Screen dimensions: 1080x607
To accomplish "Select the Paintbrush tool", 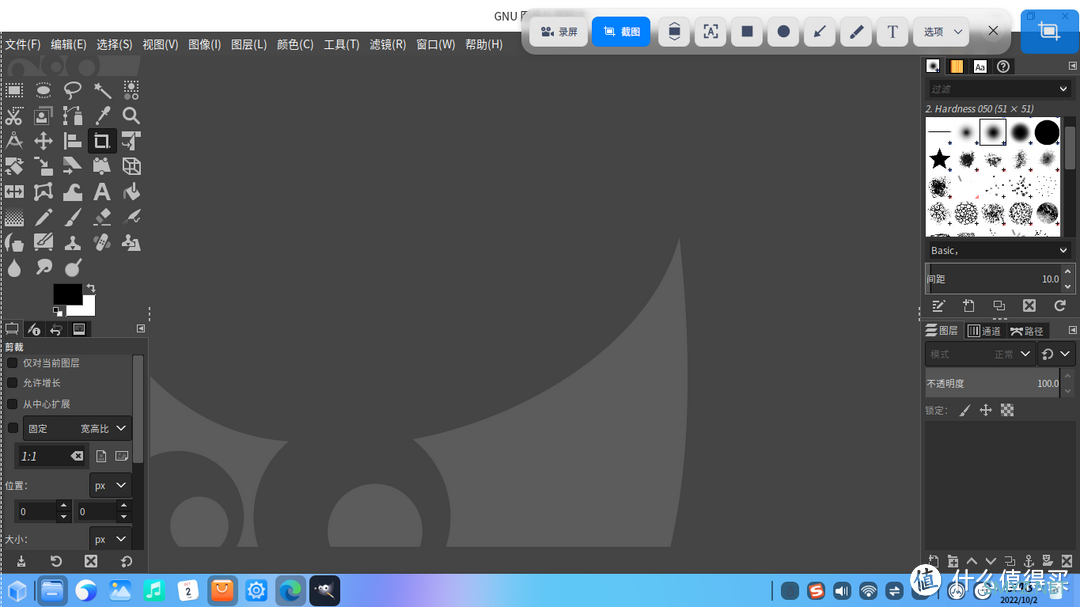I will tap(72, 218).
